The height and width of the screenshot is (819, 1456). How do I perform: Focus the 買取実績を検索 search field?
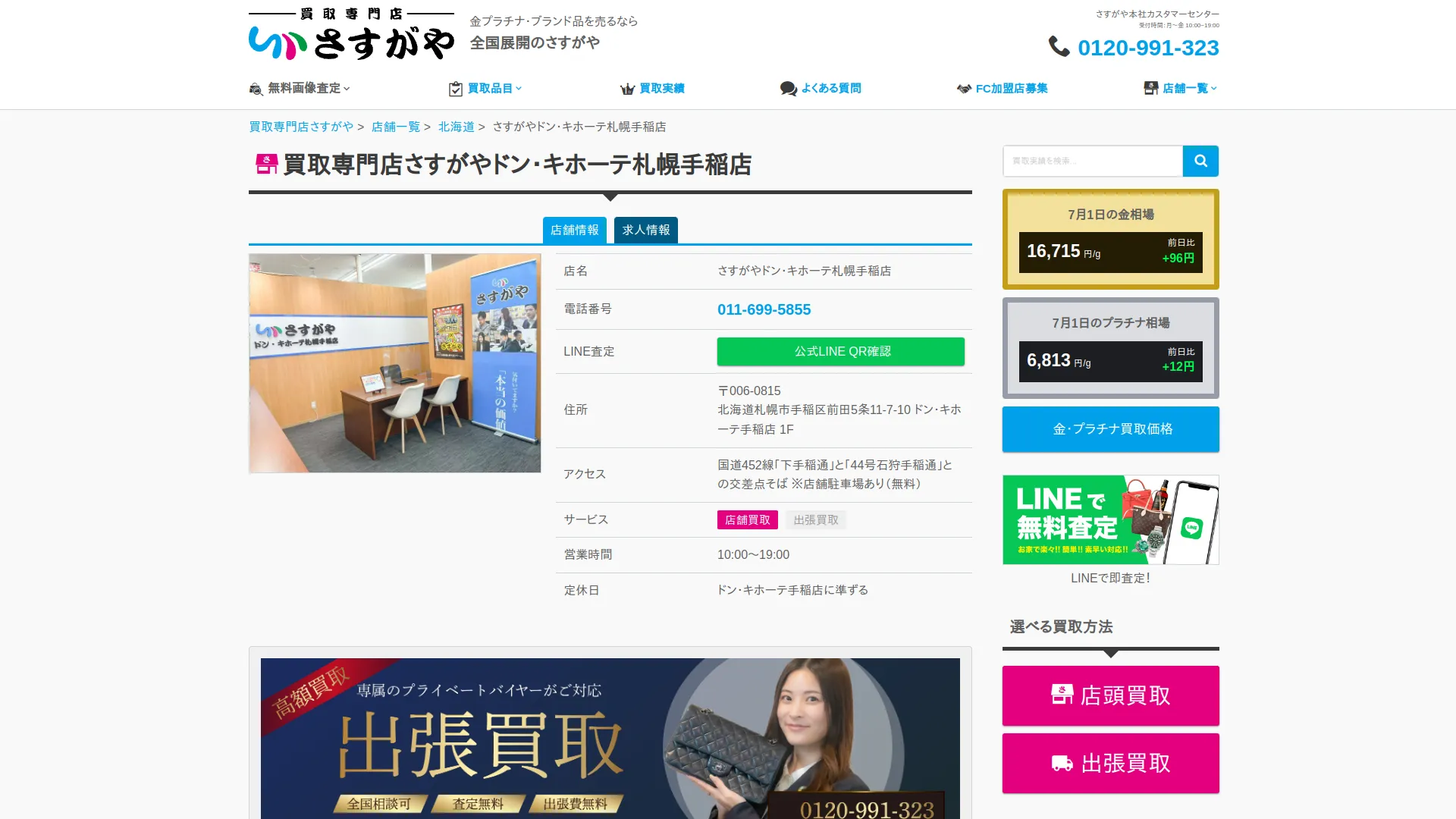[x=1093, y=161]
